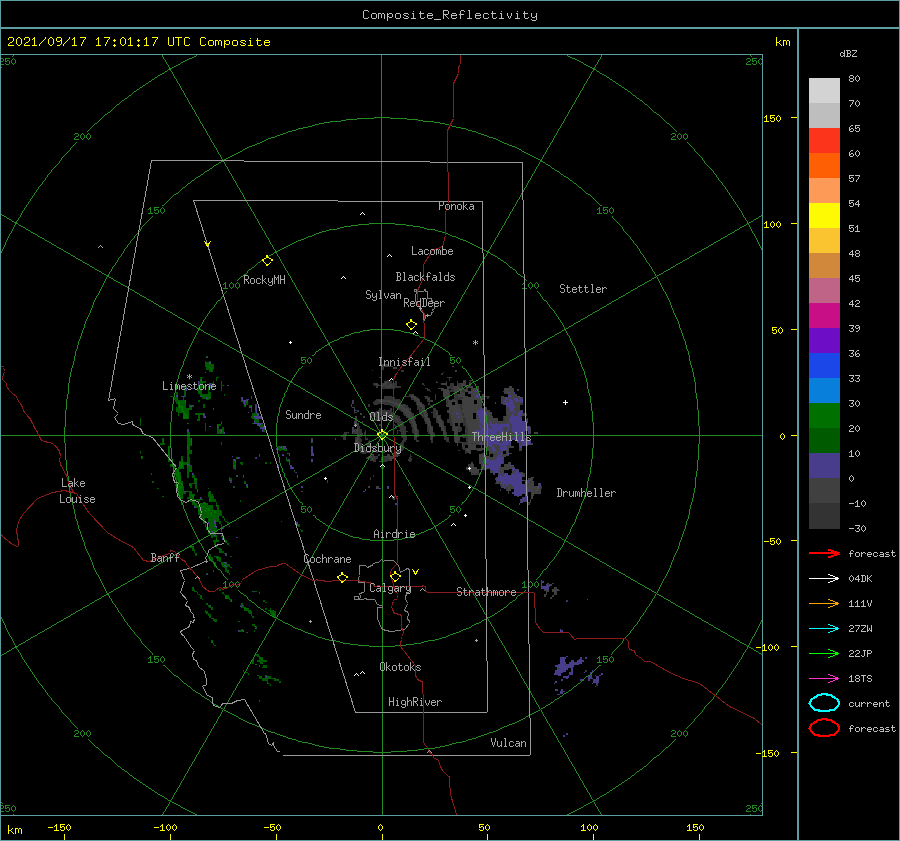
Task: Click the Didsbury town label
Action: [x=377, y=448]
